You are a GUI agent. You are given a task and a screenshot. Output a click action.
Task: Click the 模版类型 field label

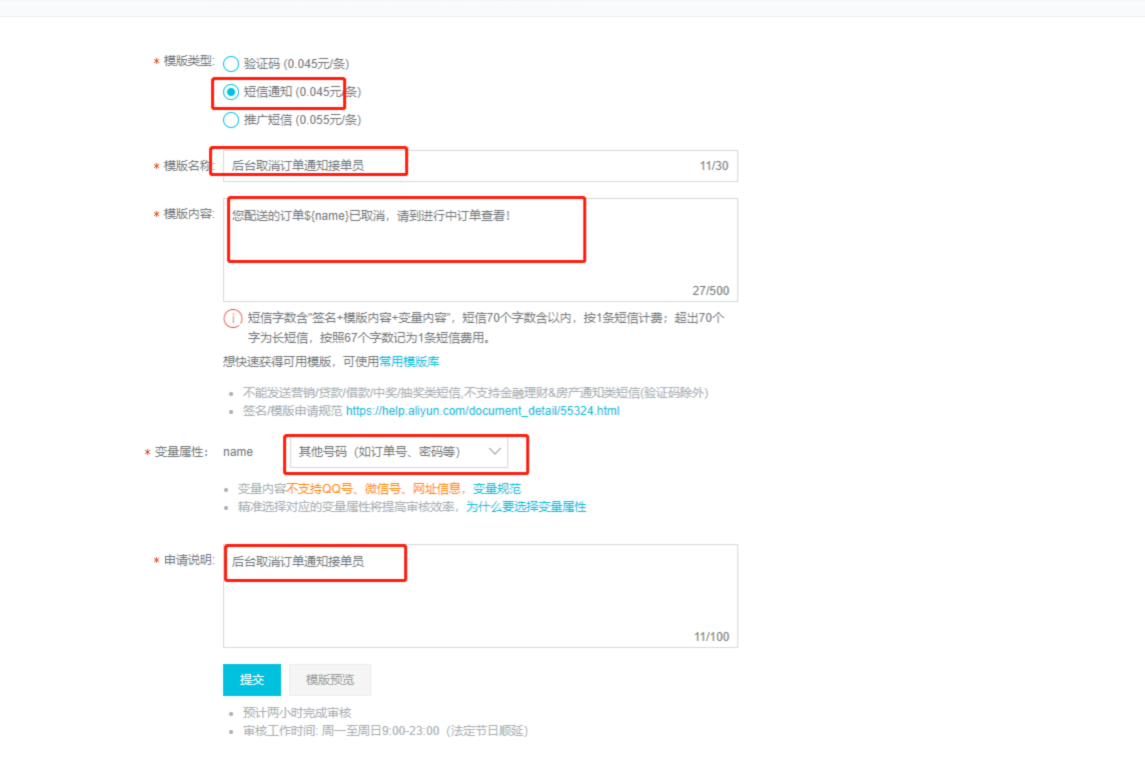tap(188, 62)
